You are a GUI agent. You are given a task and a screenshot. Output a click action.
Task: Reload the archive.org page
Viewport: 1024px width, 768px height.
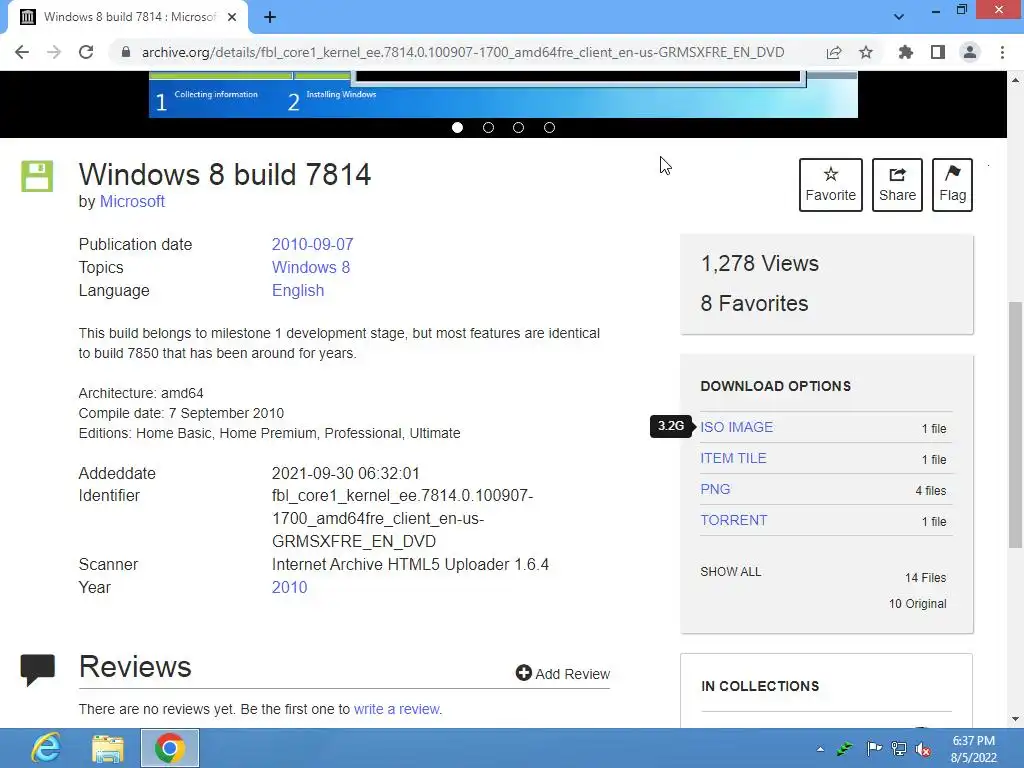coord(86,52)
